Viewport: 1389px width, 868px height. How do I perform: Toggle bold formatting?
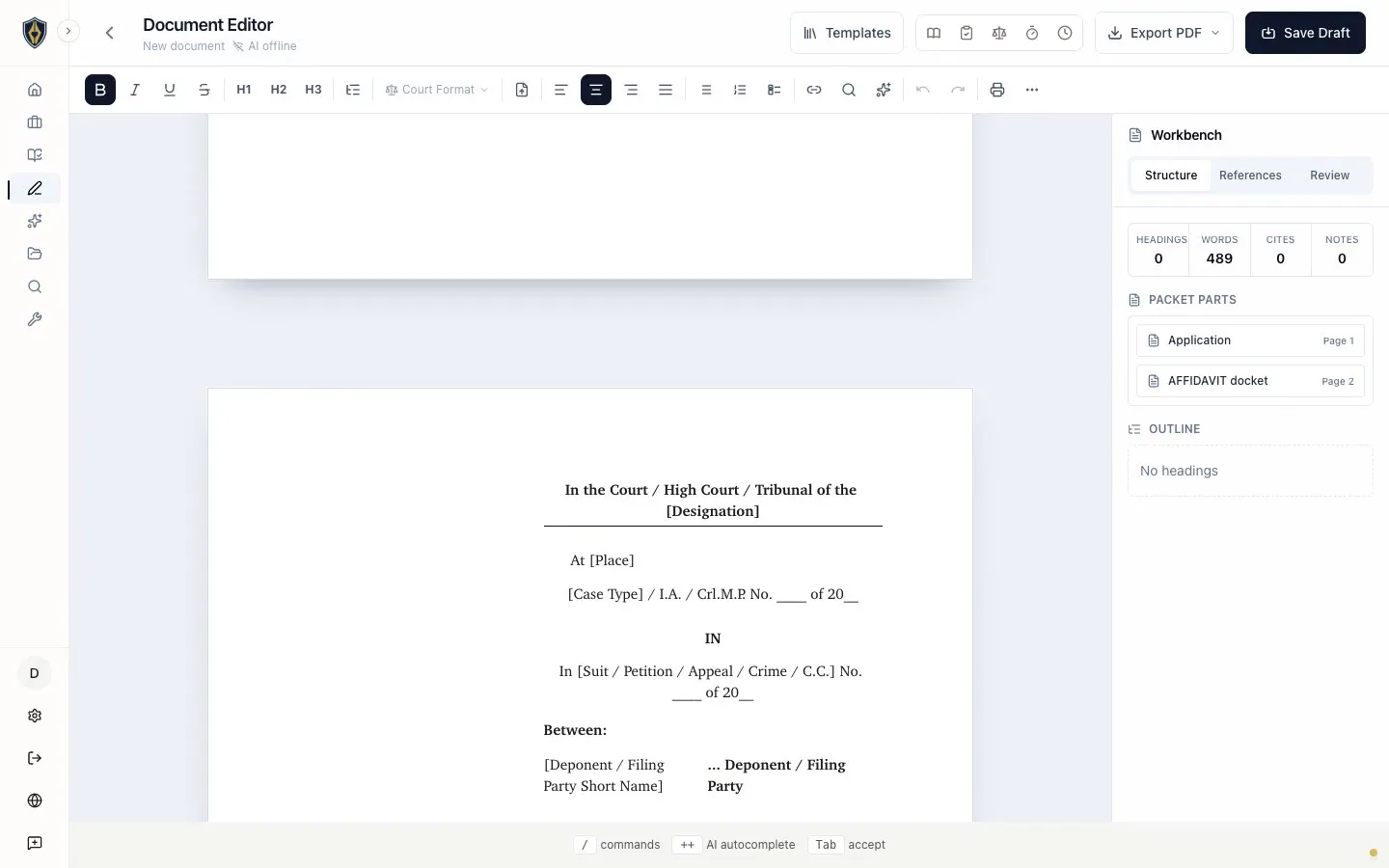coord(100,90)
